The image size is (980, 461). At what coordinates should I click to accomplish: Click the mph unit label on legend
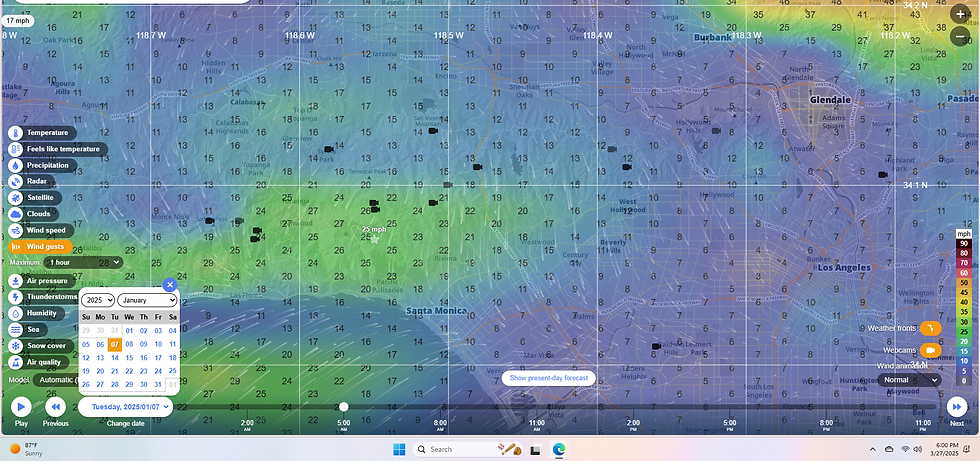pos(963,234)
